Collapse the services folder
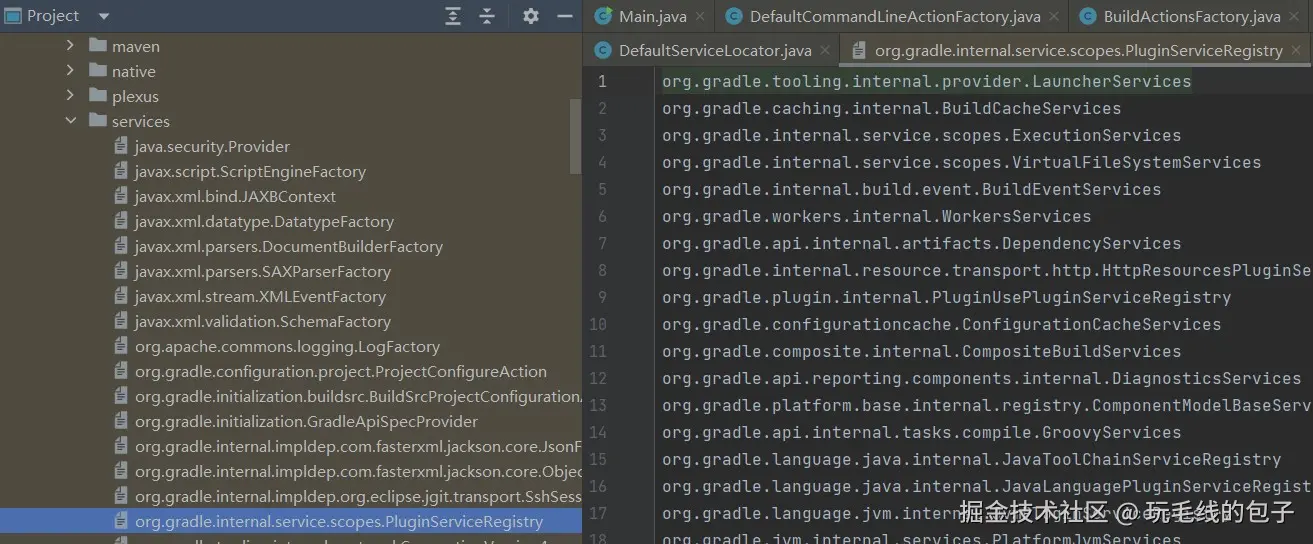1313x544 pixels. pyautogui.click(x=70, y=121)
